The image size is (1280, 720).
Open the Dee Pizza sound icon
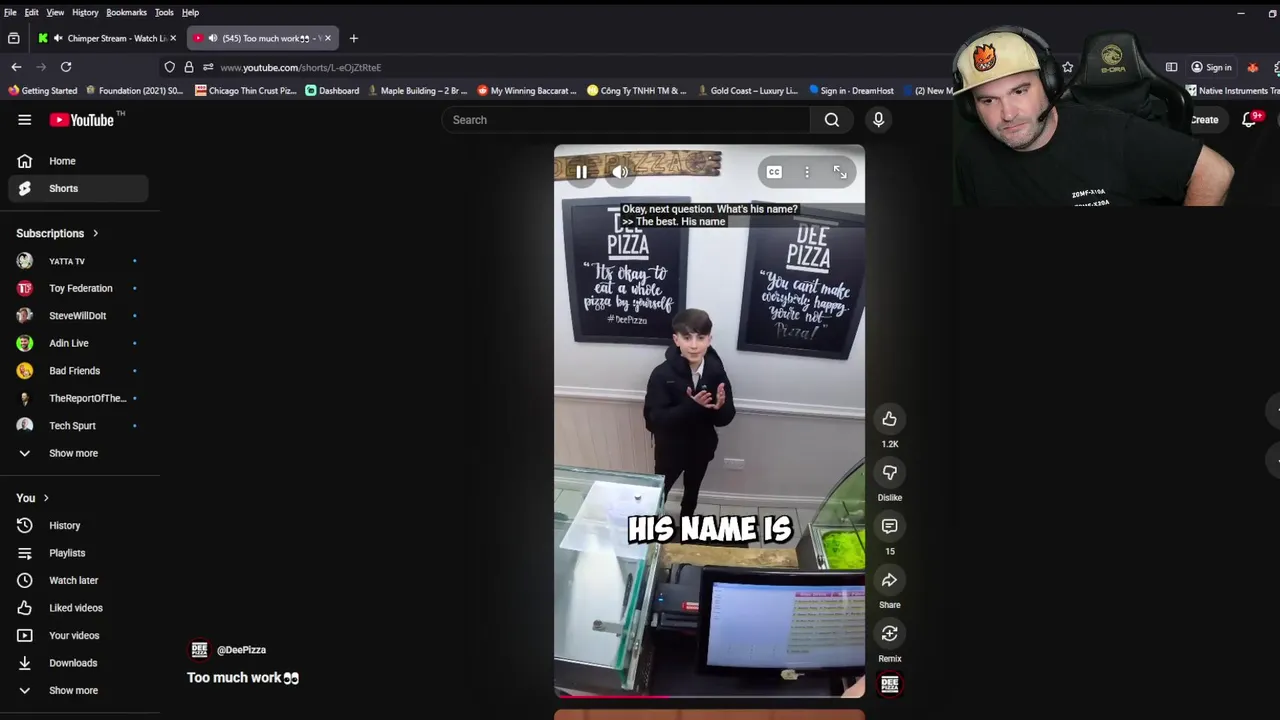tap(889, 684)
